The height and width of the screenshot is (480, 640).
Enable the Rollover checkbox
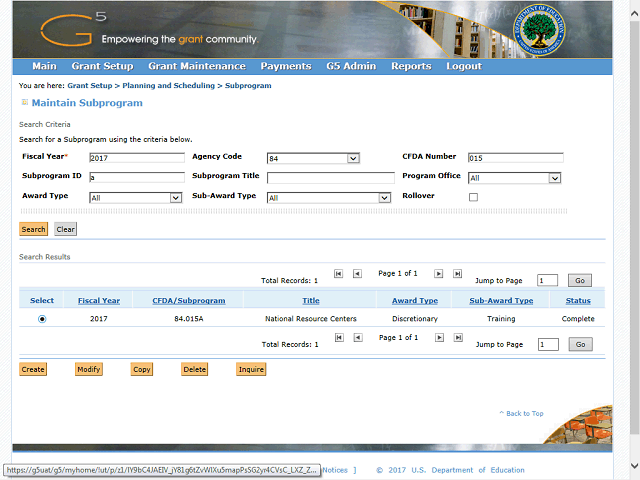click(473, 197)
